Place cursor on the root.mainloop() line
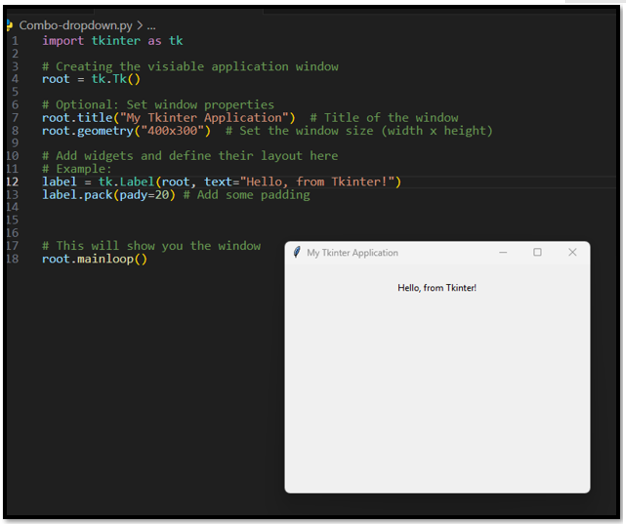 point(94,259)
